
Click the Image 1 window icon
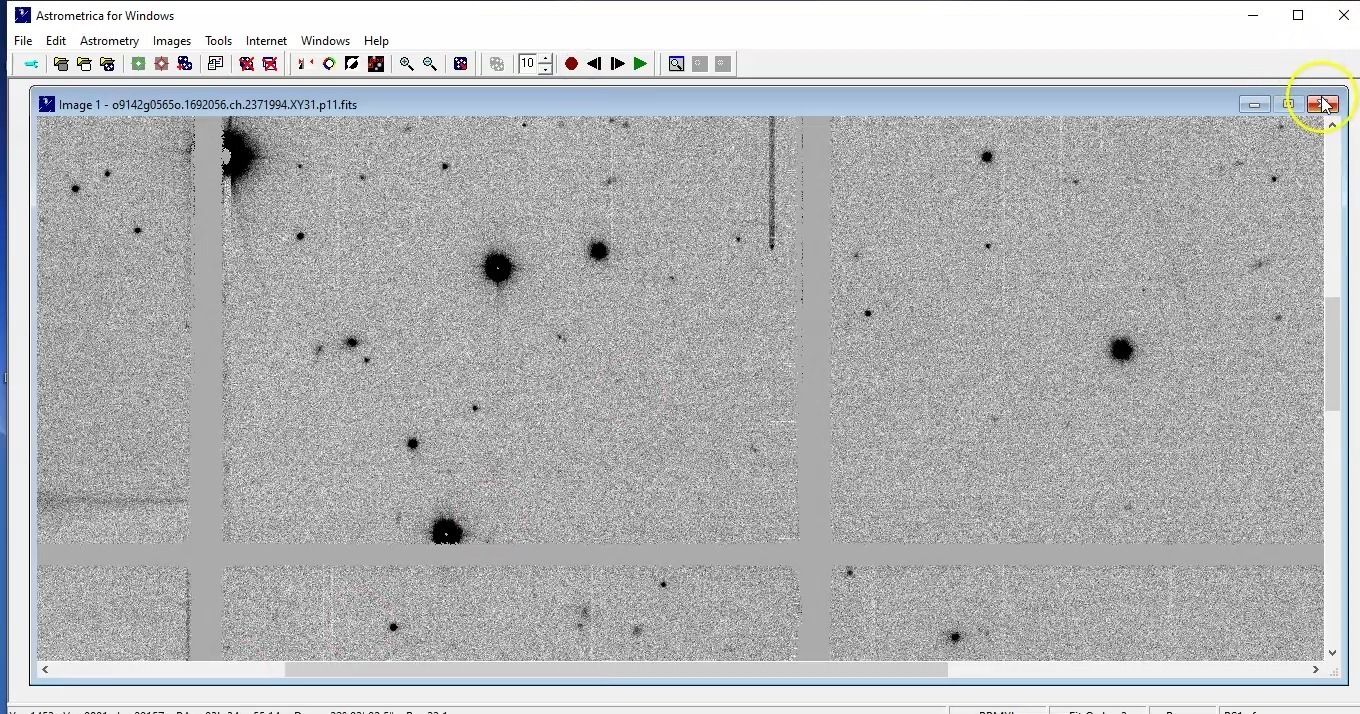pos(46,104)
